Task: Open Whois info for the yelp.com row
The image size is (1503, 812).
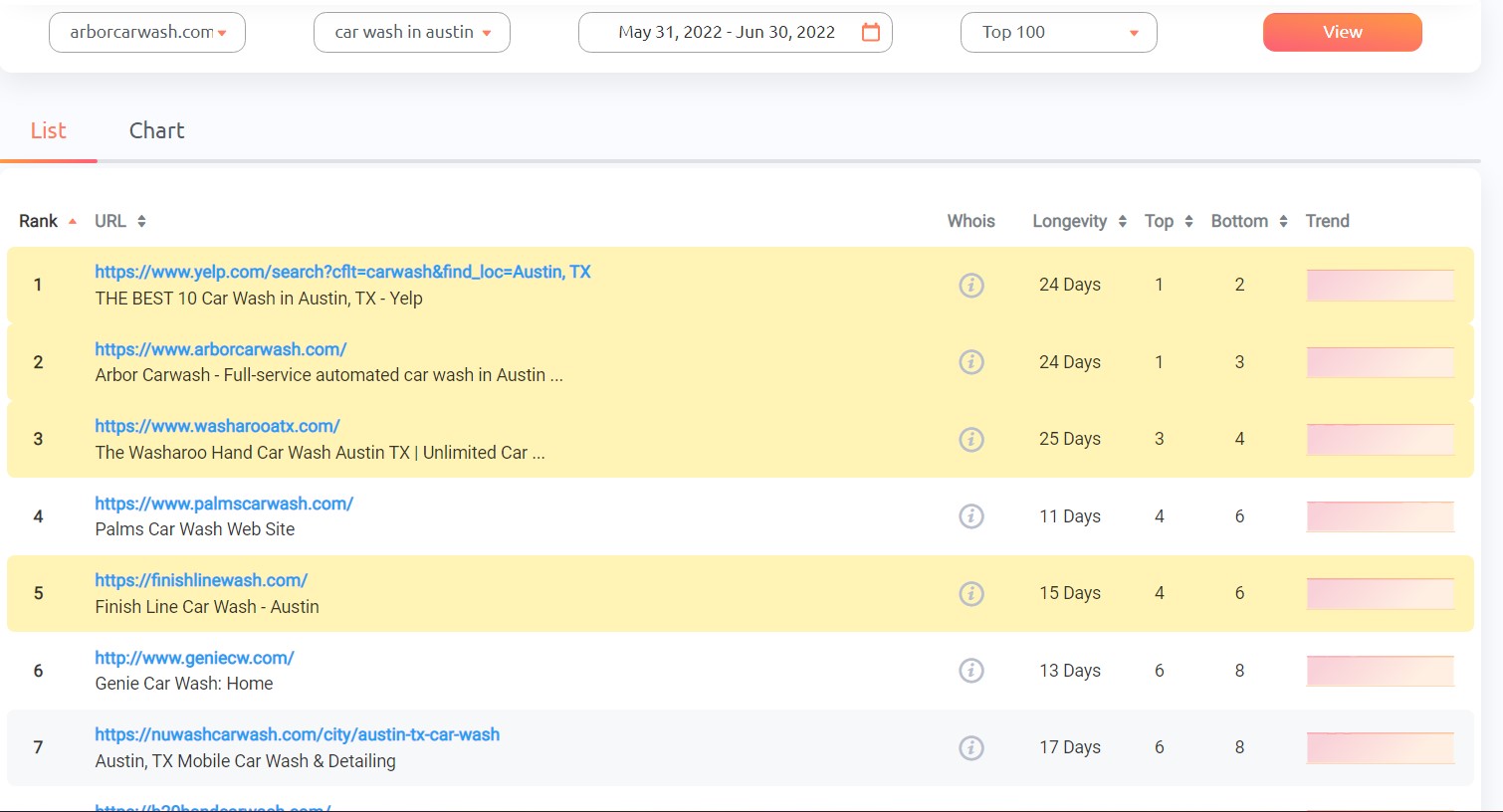Action: [971, 285]
